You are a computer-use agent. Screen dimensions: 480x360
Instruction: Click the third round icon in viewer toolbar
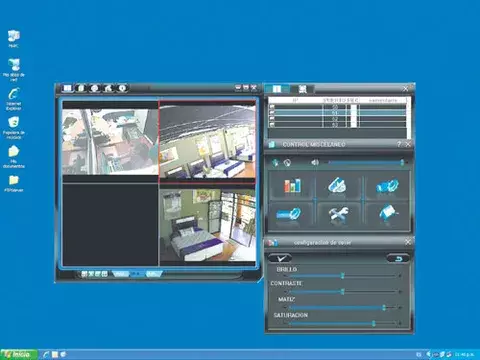(95, 88)
